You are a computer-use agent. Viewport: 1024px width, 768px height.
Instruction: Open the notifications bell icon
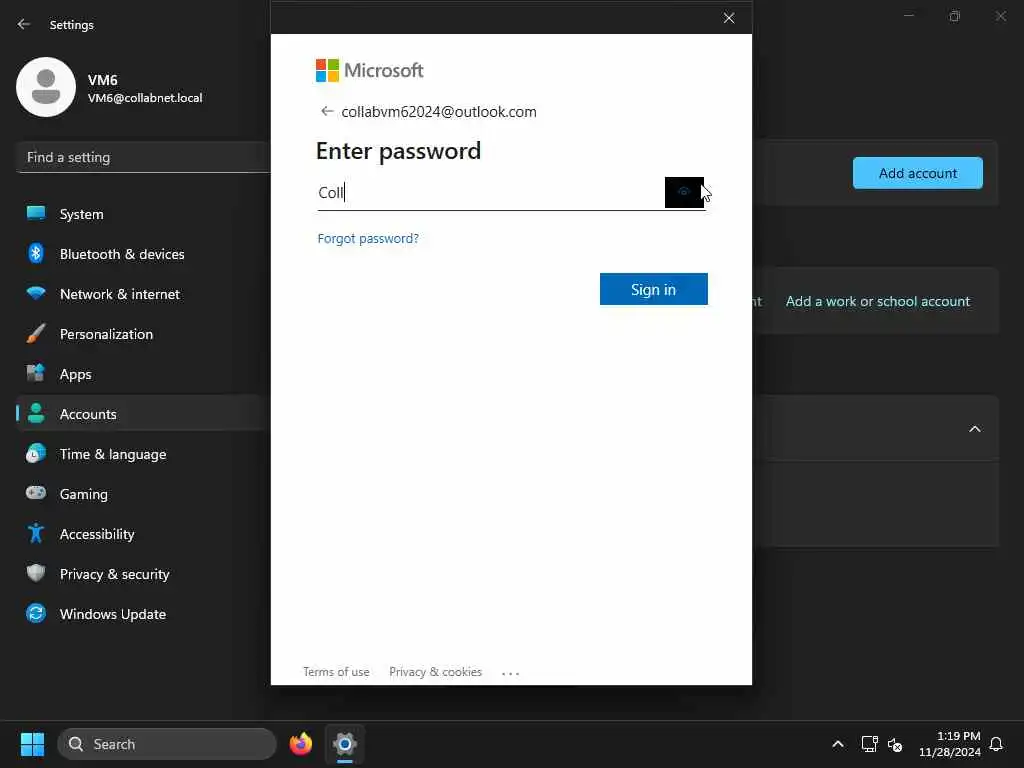[x=996, y=744]
